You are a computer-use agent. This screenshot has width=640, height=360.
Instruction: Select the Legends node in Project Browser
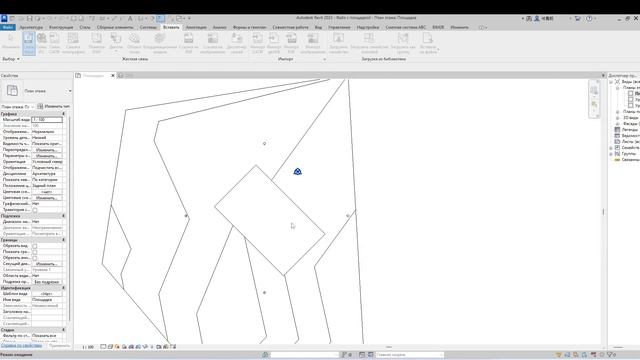click(x=629, y=130)
